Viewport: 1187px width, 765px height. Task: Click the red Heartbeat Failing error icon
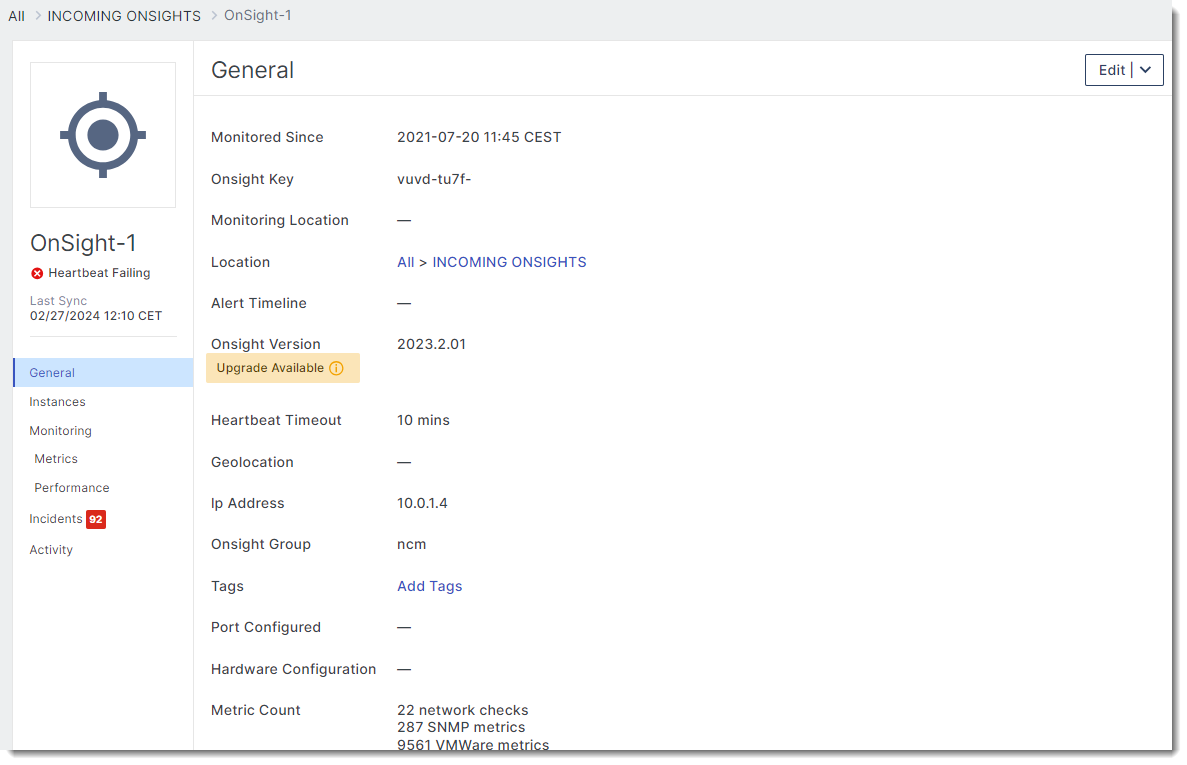(37, 273)
